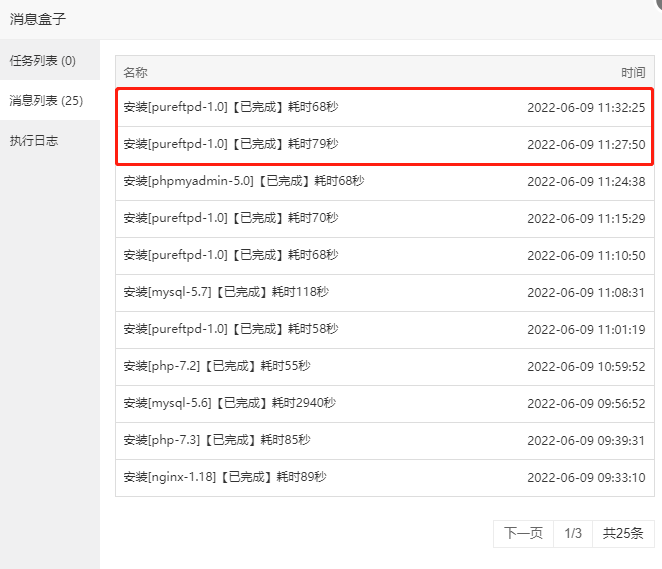Open the 安装[mysql-5.7] 耗时118秒 message
Screen dimensions: 662x569
coord(385,293)
